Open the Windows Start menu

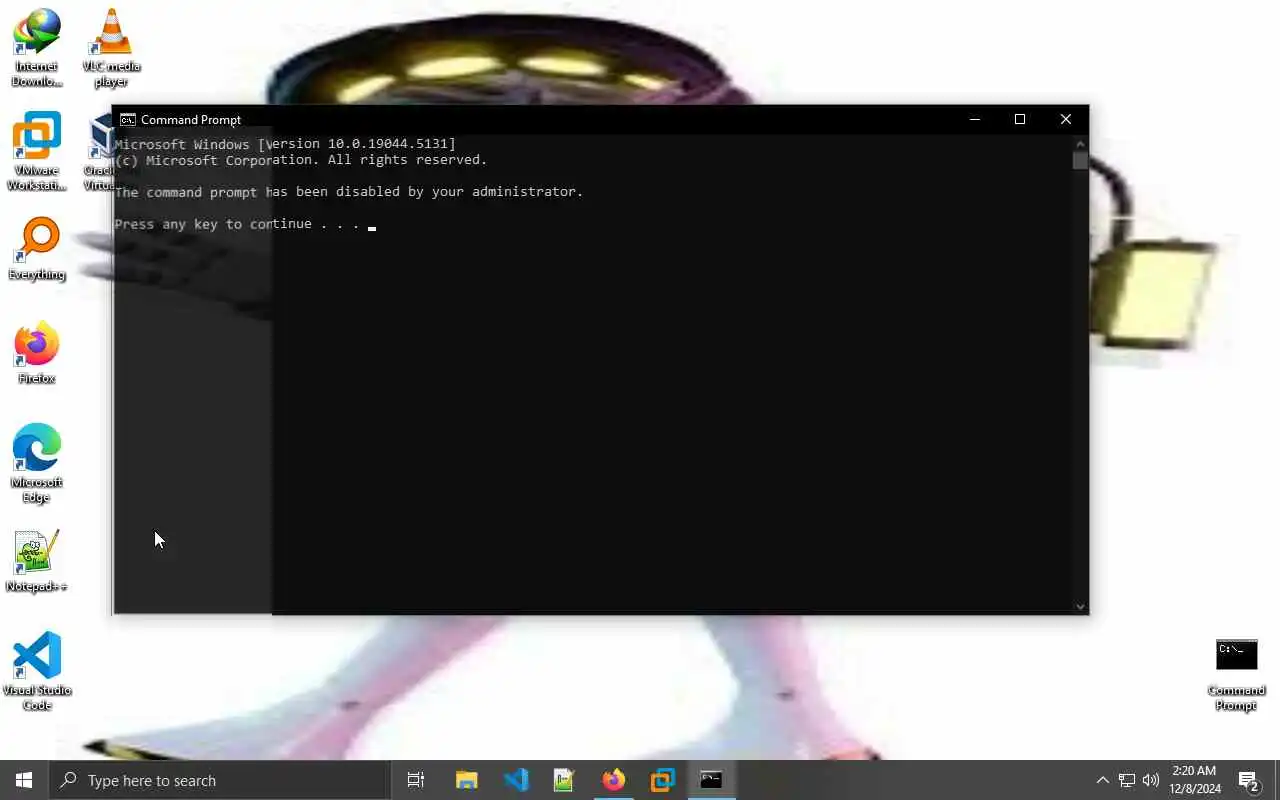click(24, 780)
